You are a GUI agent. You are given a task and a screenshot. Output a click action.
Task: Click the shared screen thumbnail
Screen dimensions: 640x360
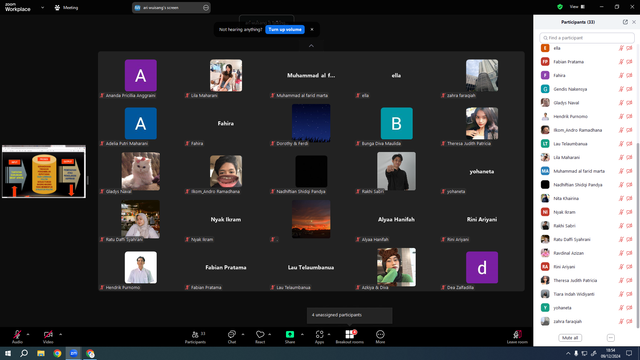click(44, 171)
